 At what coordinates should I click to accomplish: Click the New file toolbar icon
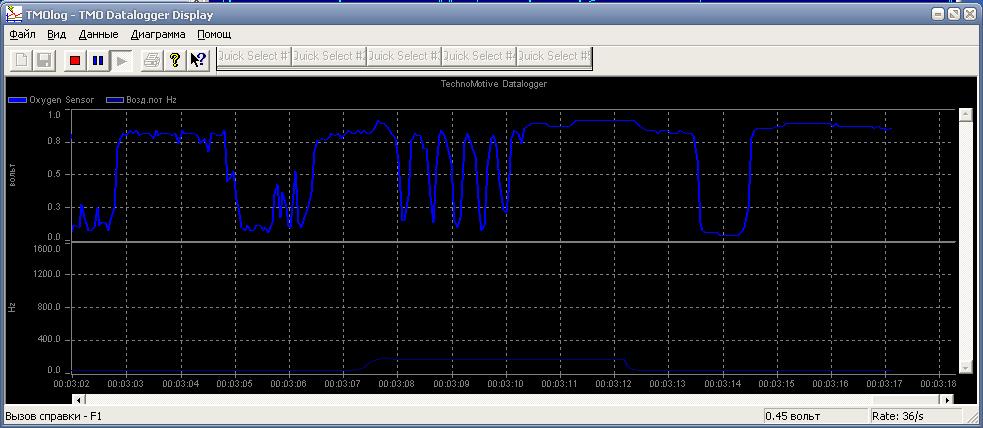[20, 60]
